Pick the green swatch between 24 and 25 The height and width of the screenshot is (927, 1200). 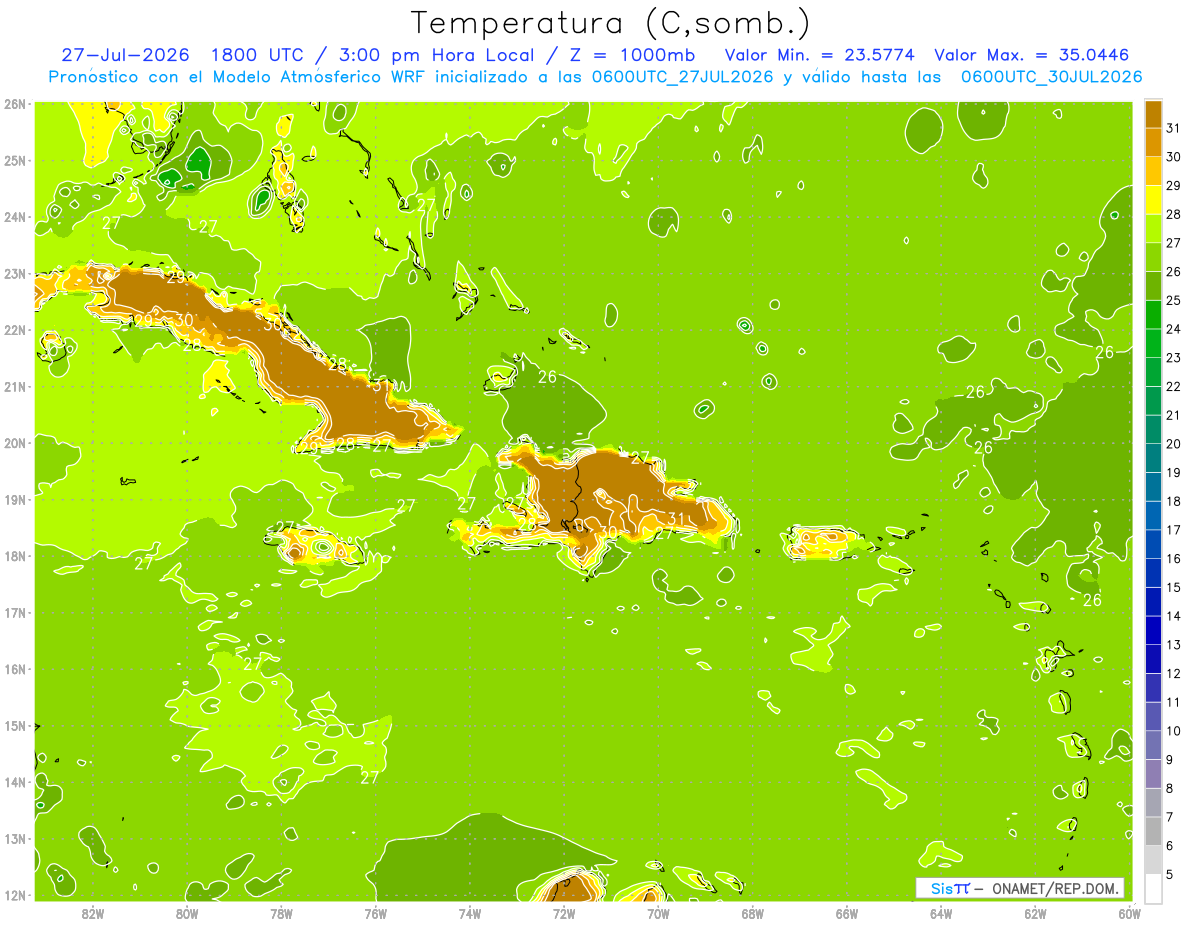click(1153, 315)
